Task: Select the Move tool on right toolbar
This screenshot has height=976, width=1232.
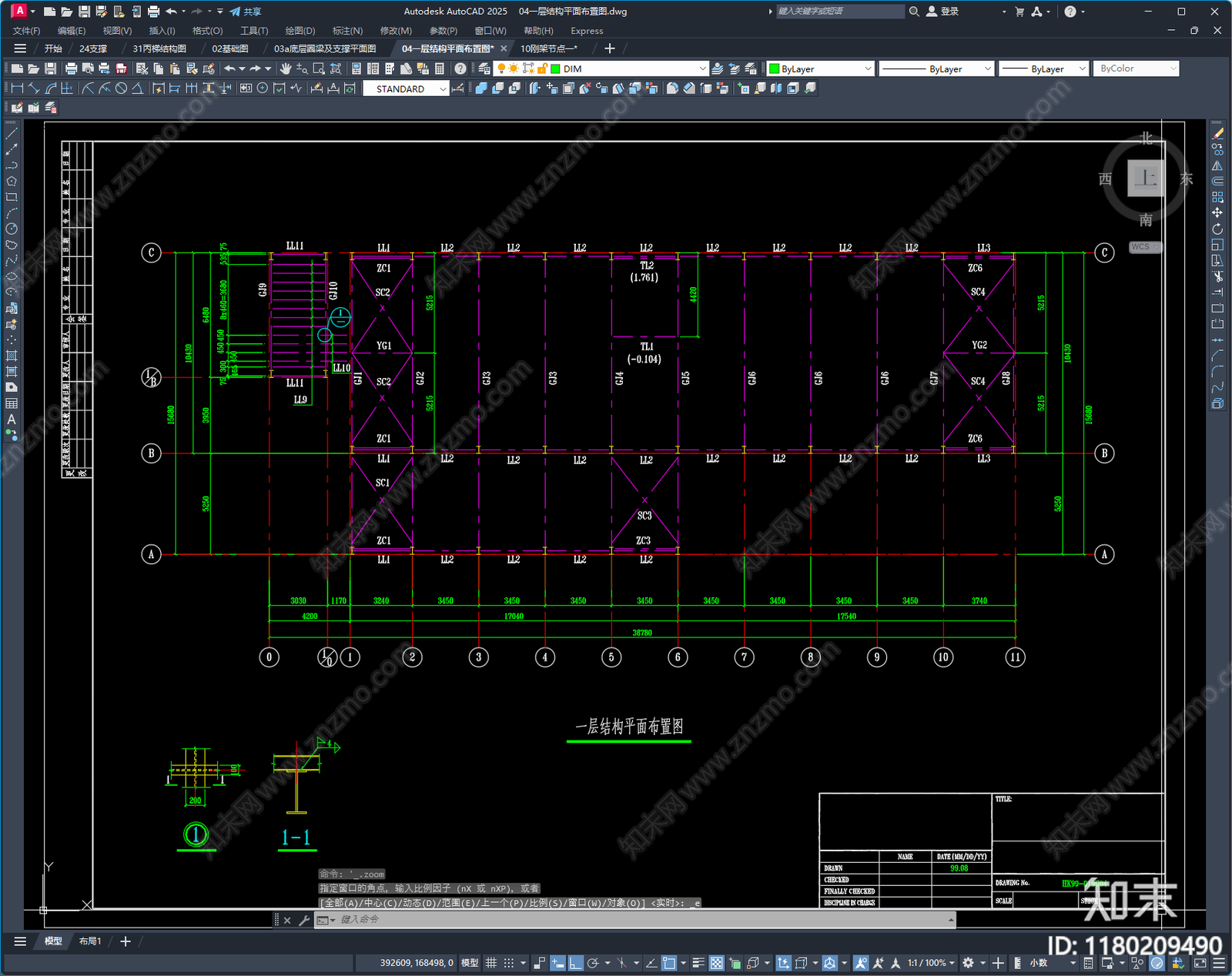Action: coord(1217,212)
